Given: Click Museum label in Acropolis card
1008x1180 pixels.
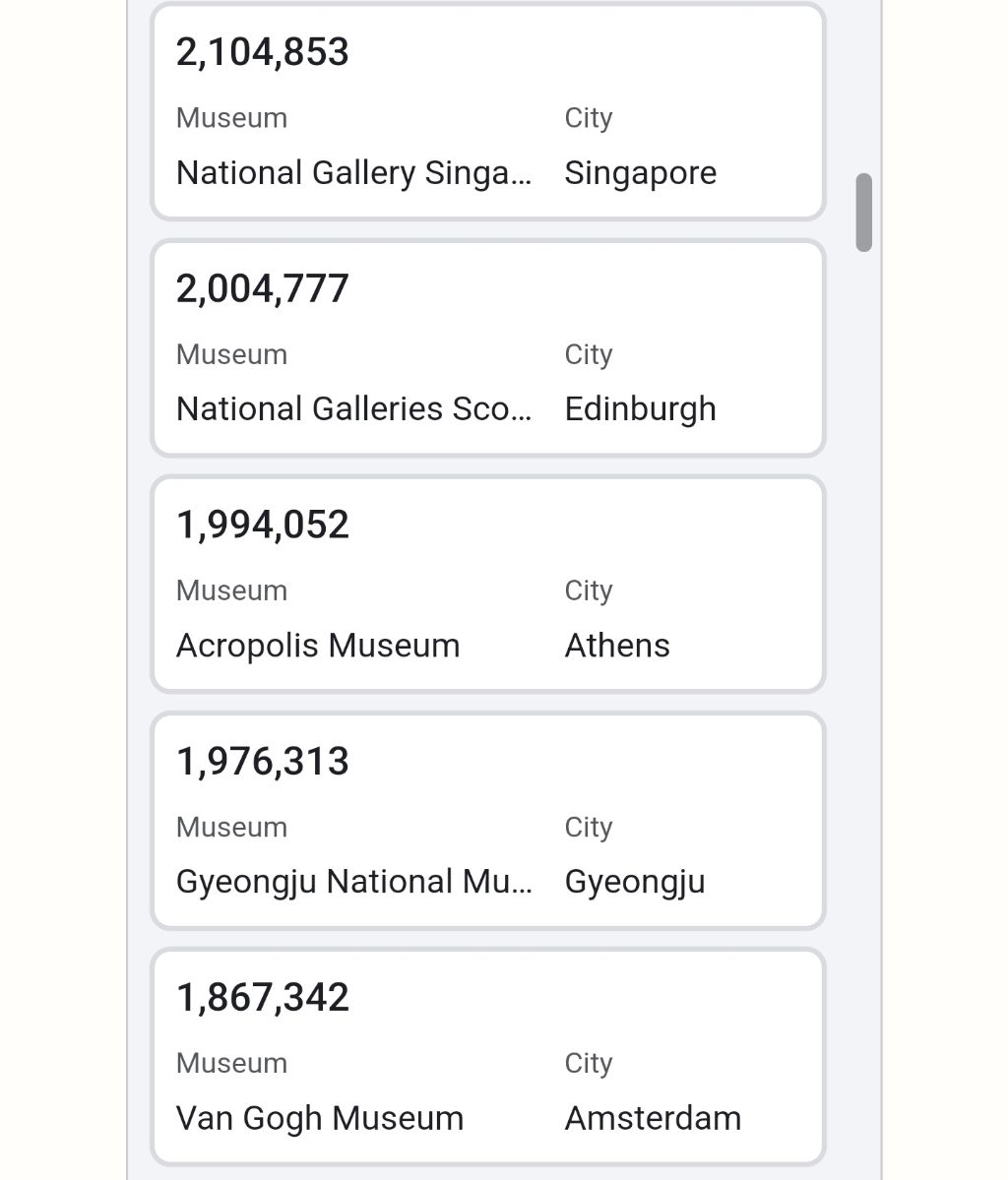Looking at the screenshot, I should point(232,590).
